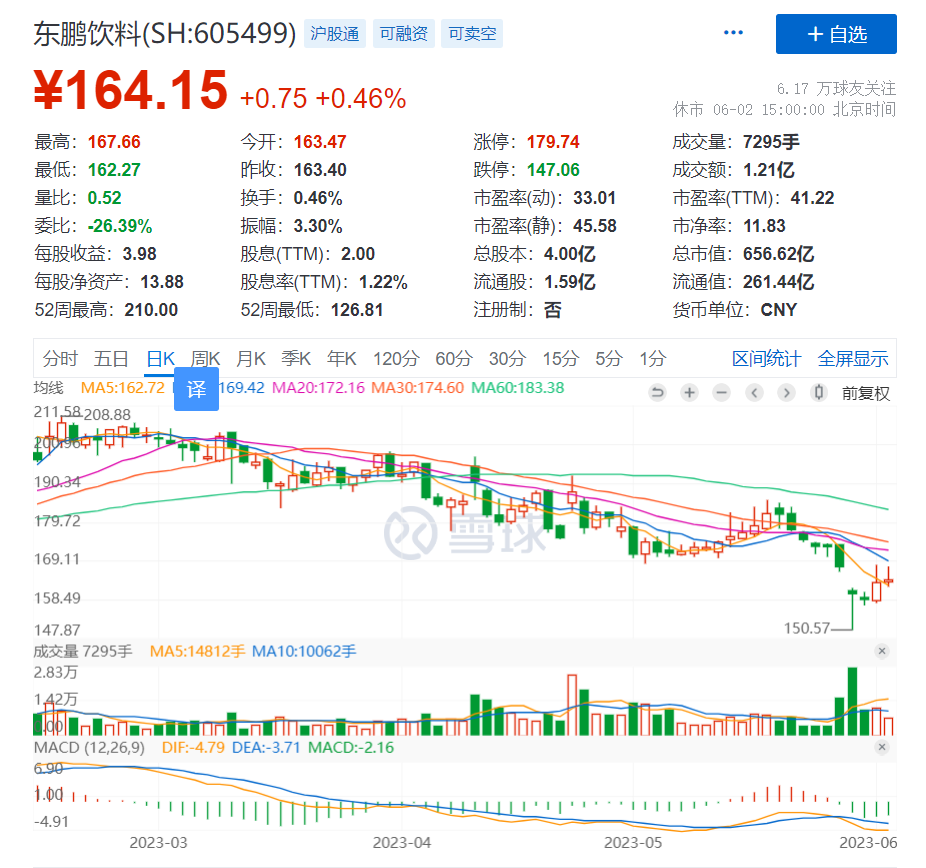This screenshot has height=868, width=926.
Task: Click the 总市值 value 656.62亿
Action: pos(778,254)
